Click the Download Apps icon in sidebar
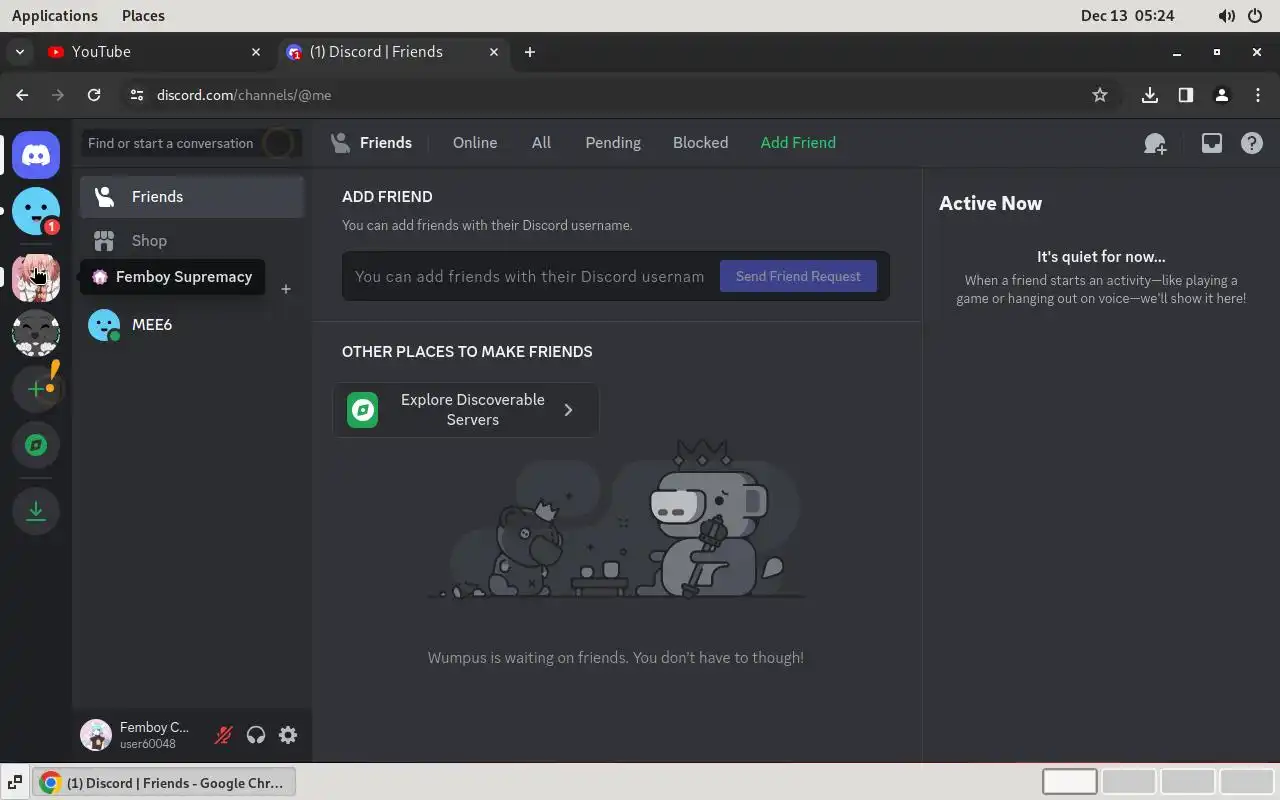Image resolution: width=1280 pixels, height=800 pixels. 36,511
